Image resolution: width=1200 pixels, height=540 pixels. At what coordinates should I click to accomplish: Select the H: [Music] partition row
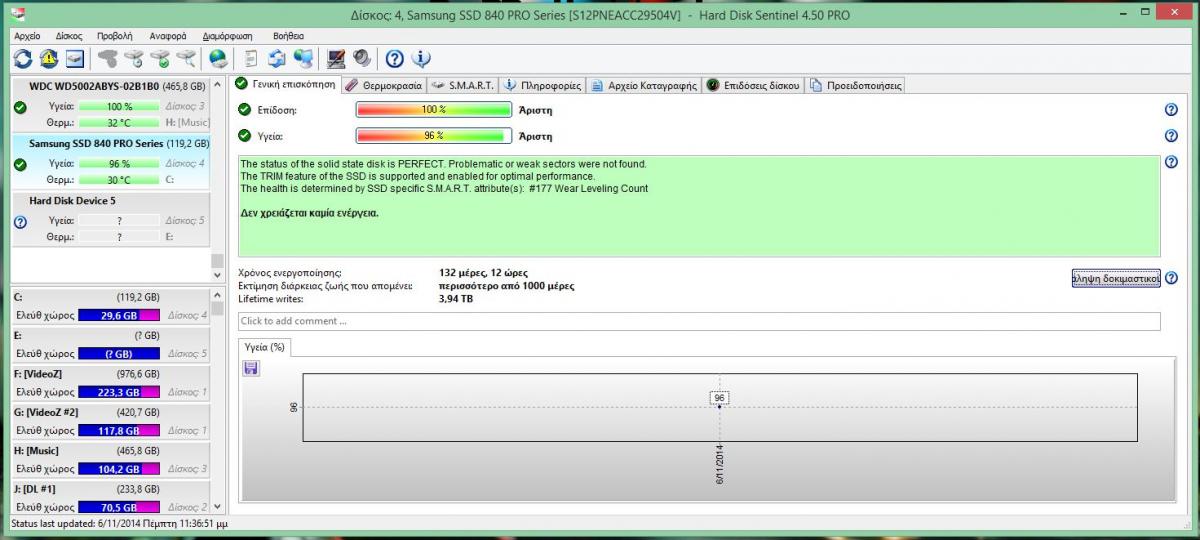point(110,459)
